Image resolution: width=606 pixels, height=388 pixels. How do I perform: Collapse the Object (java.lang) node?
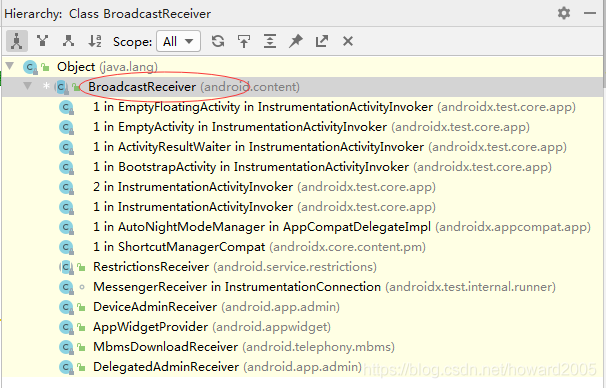[10, 66]
